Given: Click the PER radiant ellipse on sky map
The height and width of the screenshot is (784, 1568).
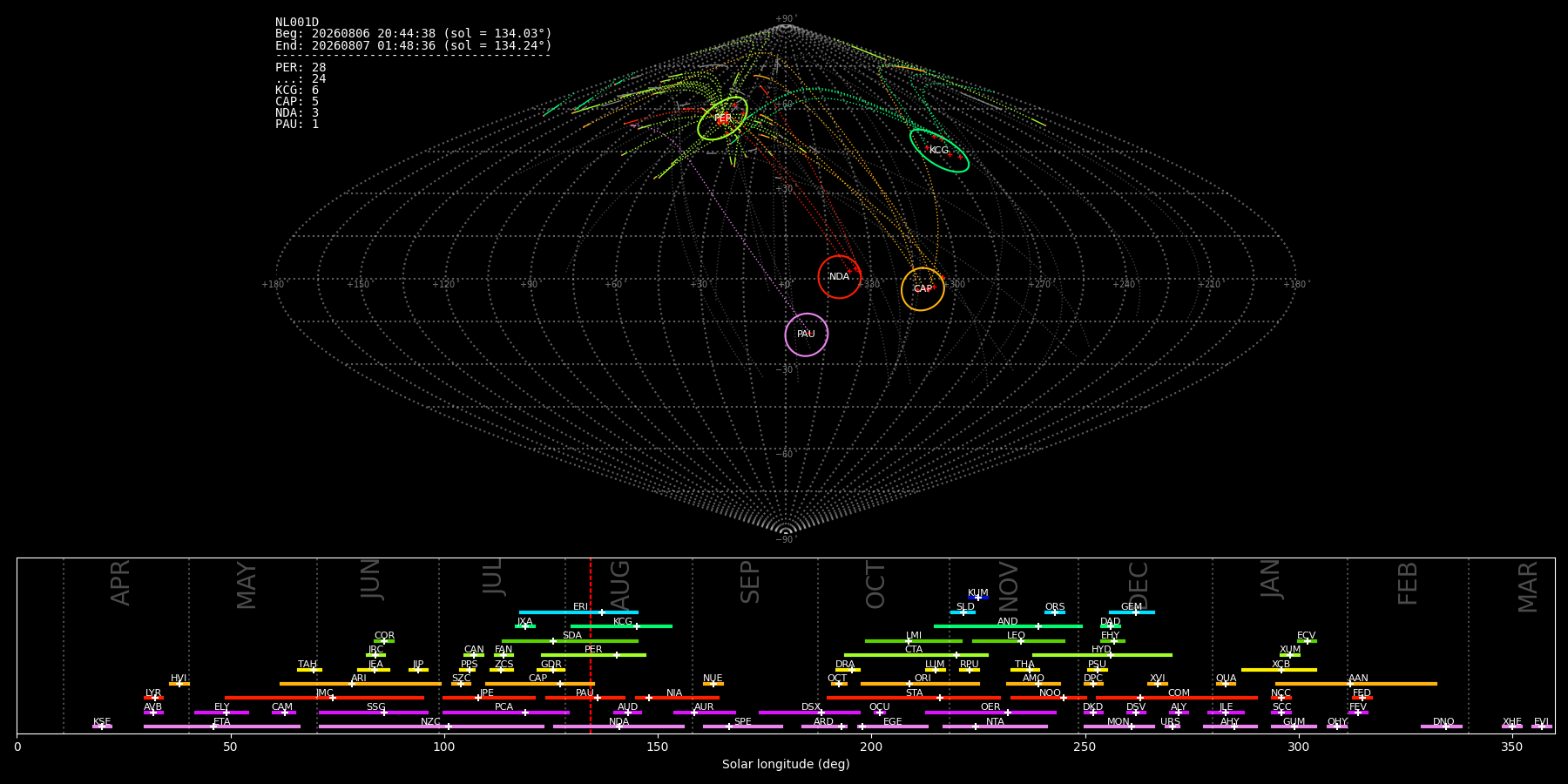Looking at the screenshot, I should [722, 118].
